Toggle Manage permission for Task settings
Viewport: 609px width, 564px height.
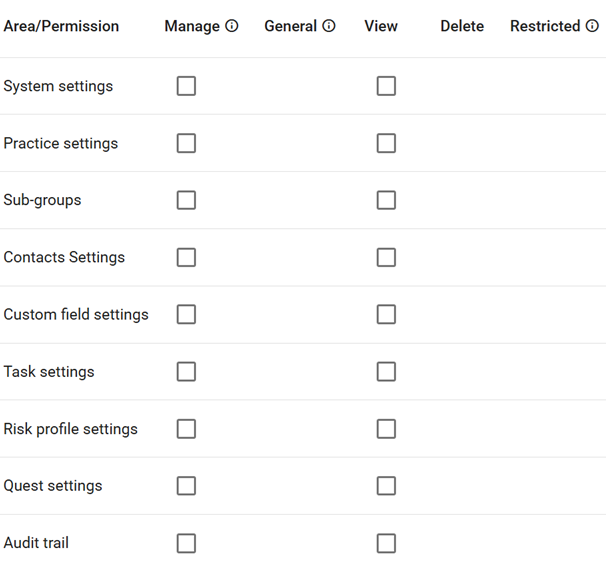[x=186, y=371]
